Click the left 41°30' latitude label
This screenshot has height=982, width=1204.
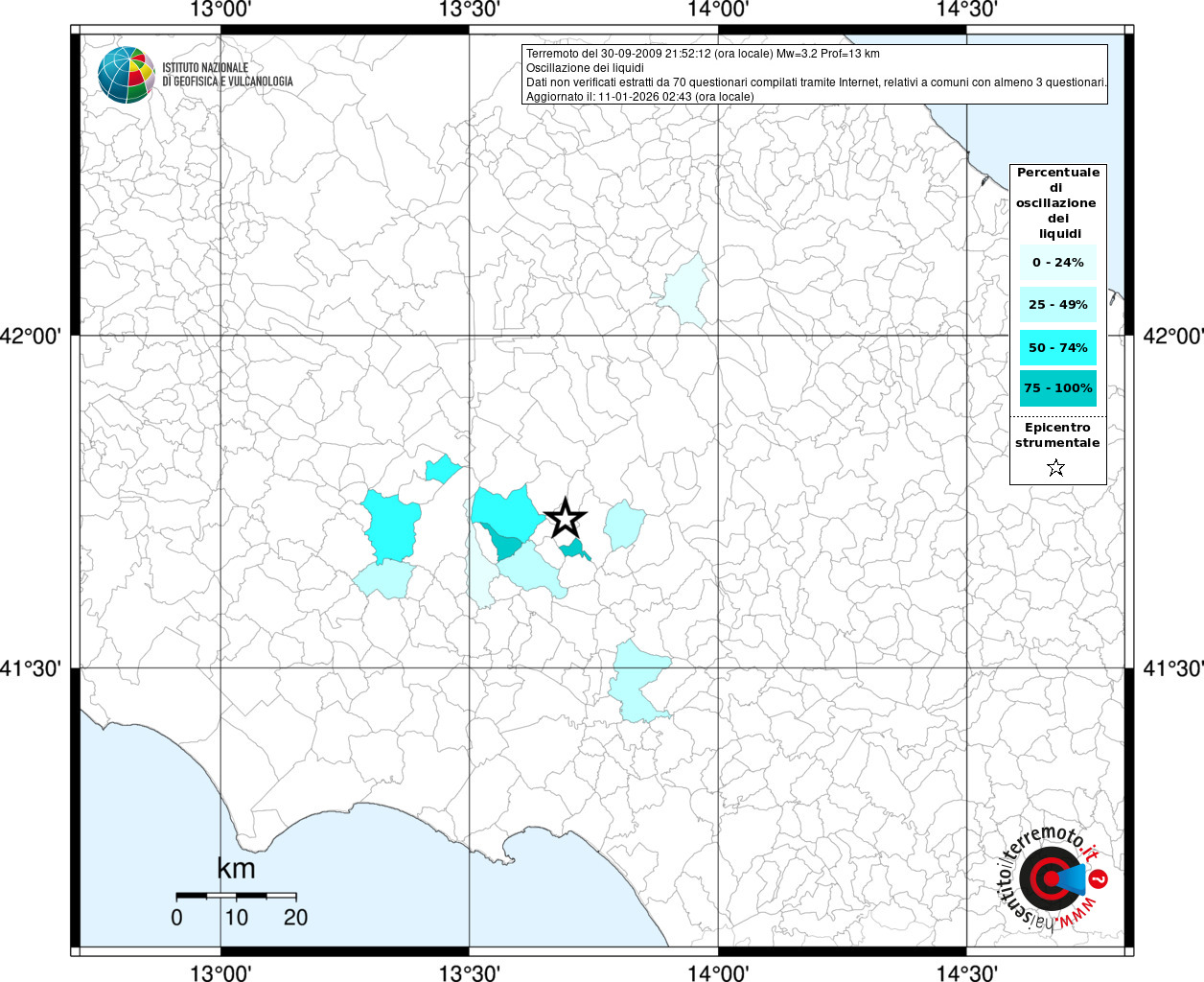tap(31, 668)
